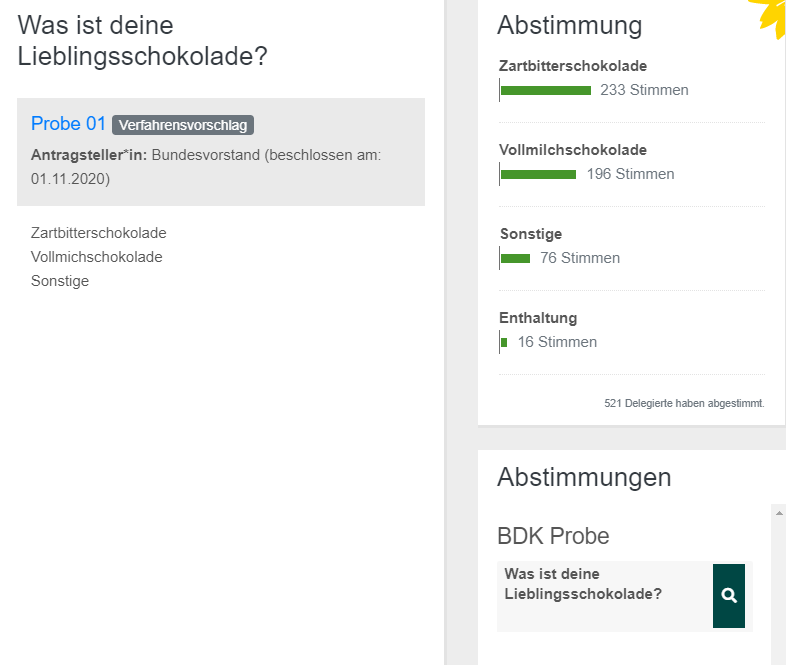The height and width of the screenshot is (665, 786).
Task: Click the Abstimmung results heading
Action: tap(569, 25)
